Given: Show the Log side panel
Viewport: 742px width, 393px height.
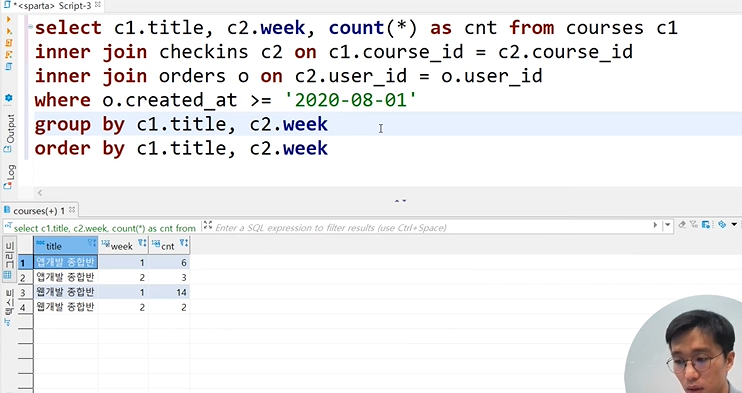Looking at the screenshot, I should 9,178.
